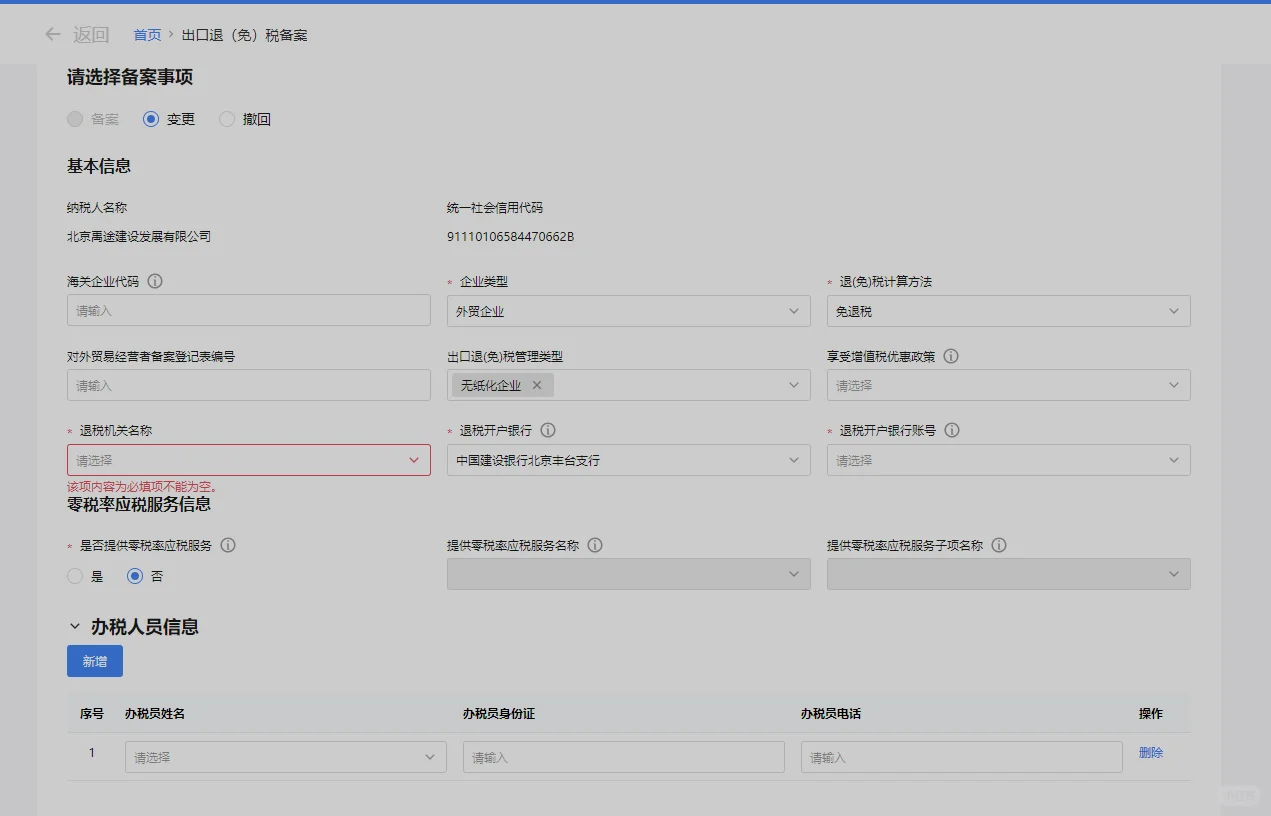This screenshot has width=1271, height=816.
Task: Click info icon beside 提供零税率应税服务名称
Action: [x=595, y=545]
